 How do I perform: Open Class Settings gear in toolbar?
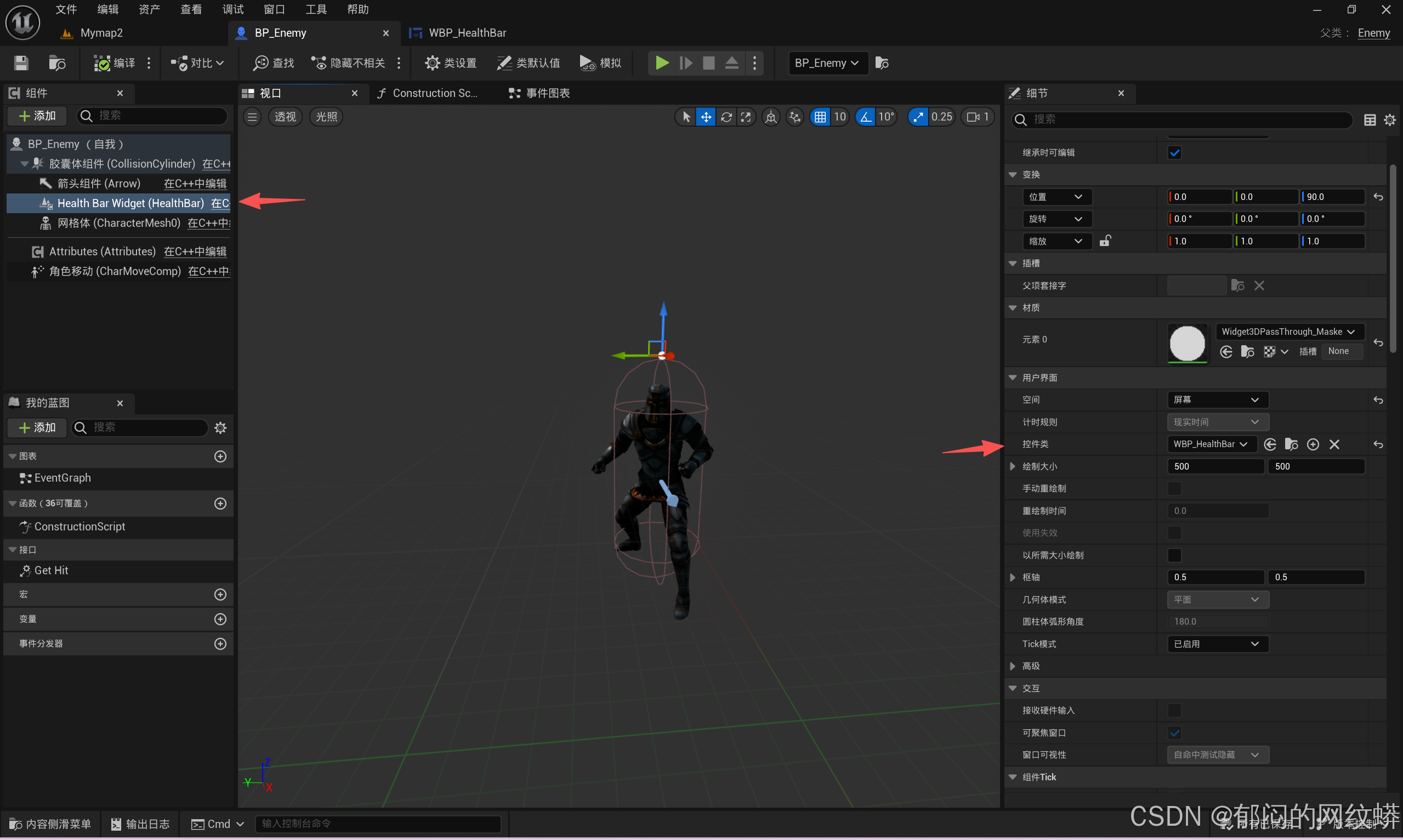[x=451, y=63]
